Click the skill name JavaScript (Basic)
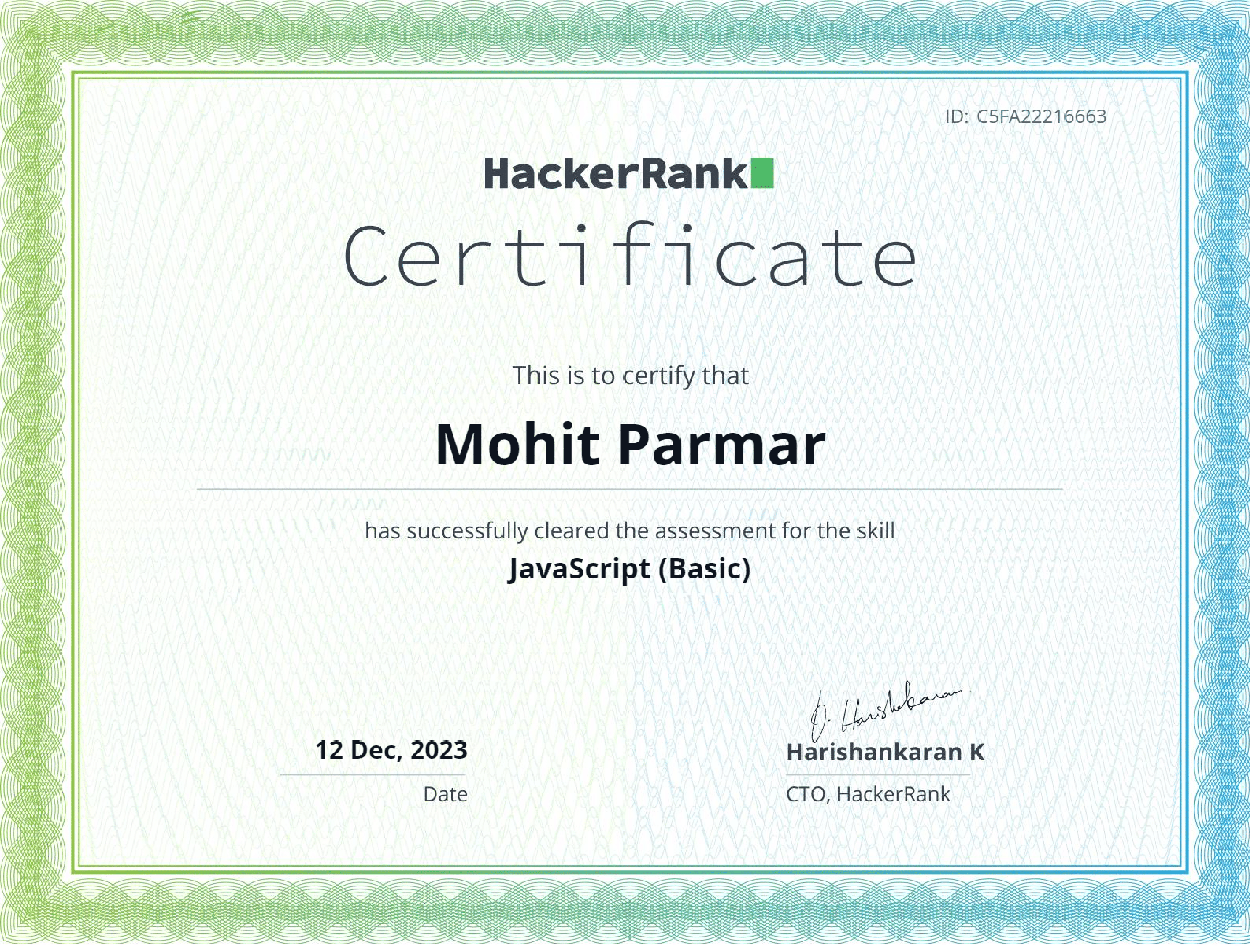Screen dimensions: 1250x952 tap(629, 569)
